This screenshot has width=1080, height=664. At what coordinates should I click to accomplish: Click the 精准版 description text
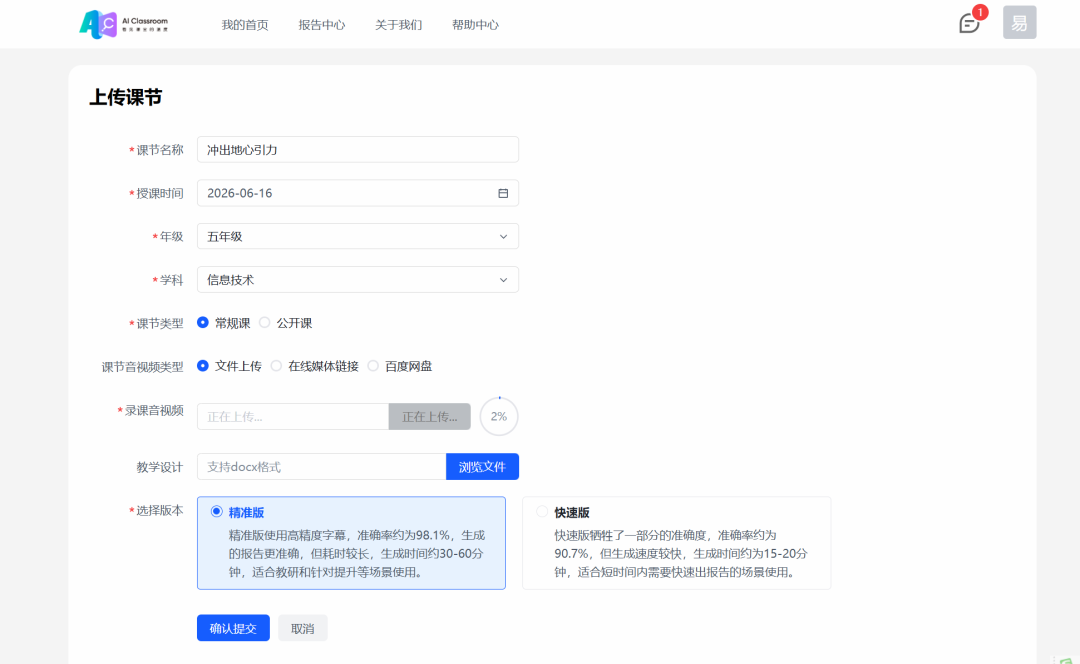(x=357, y=554)
